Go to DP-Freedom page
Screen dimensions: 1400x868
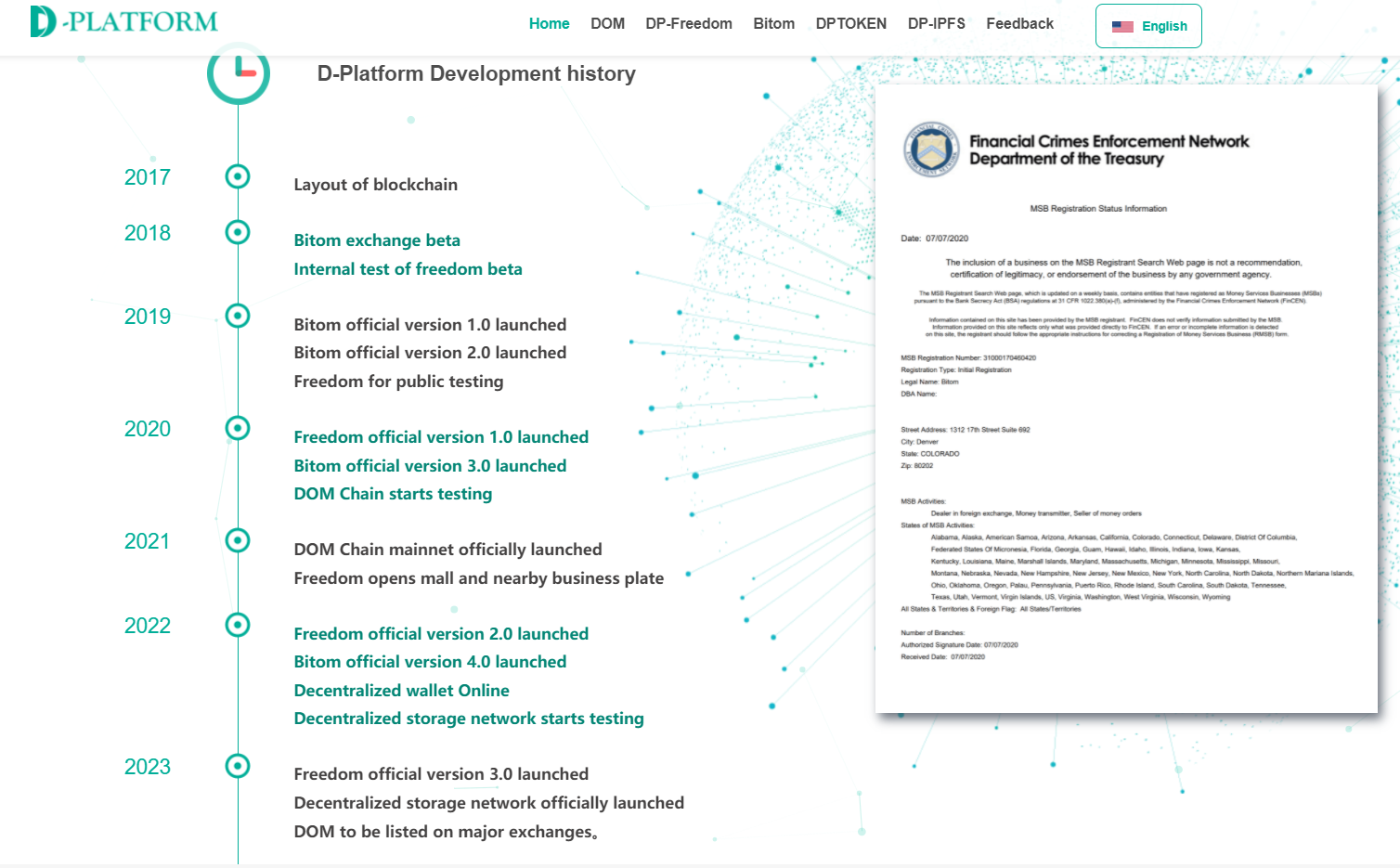point(689,24)
